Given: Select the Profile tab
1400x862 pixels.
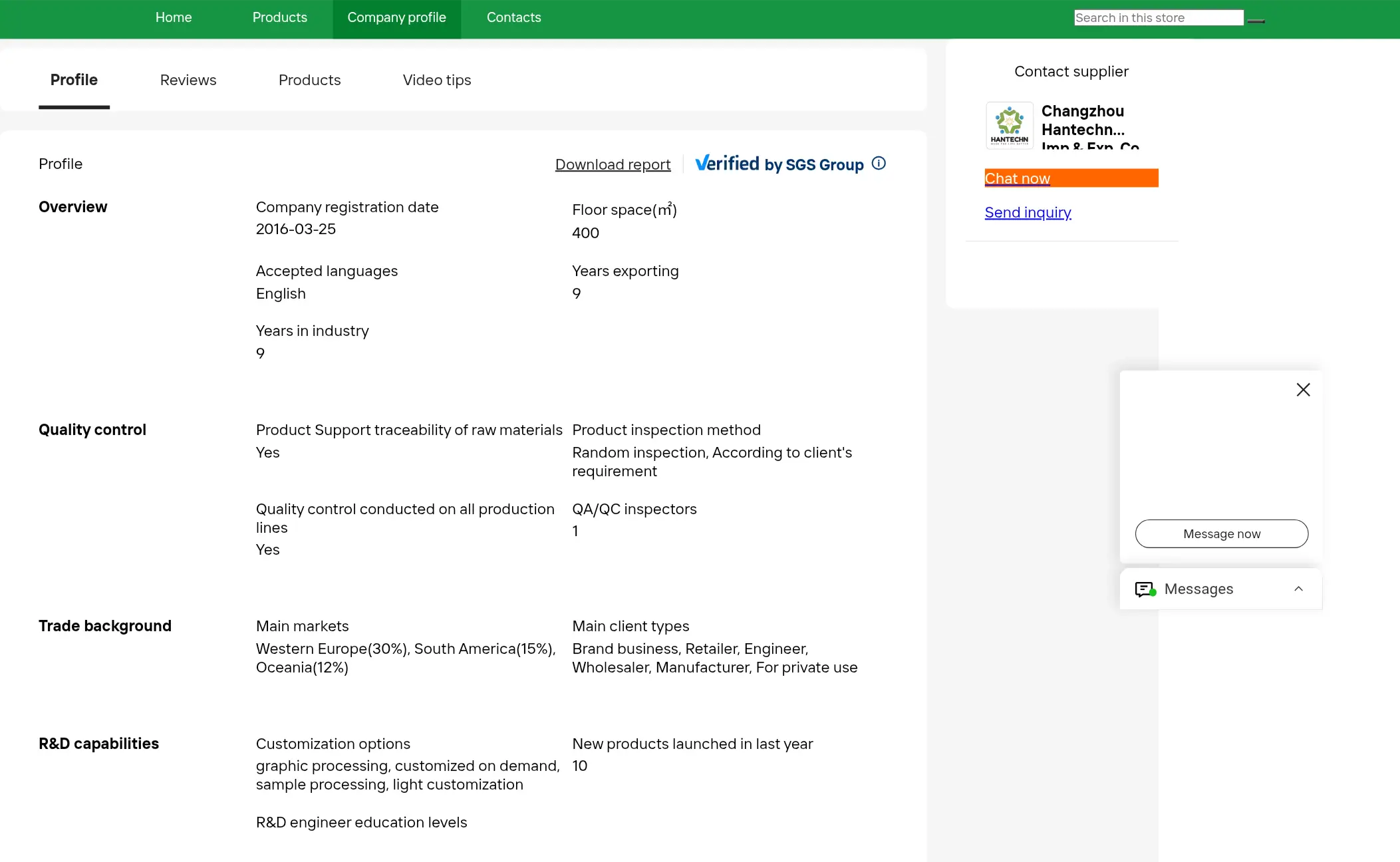Looking at the screenshot, I should click(74, 80).
